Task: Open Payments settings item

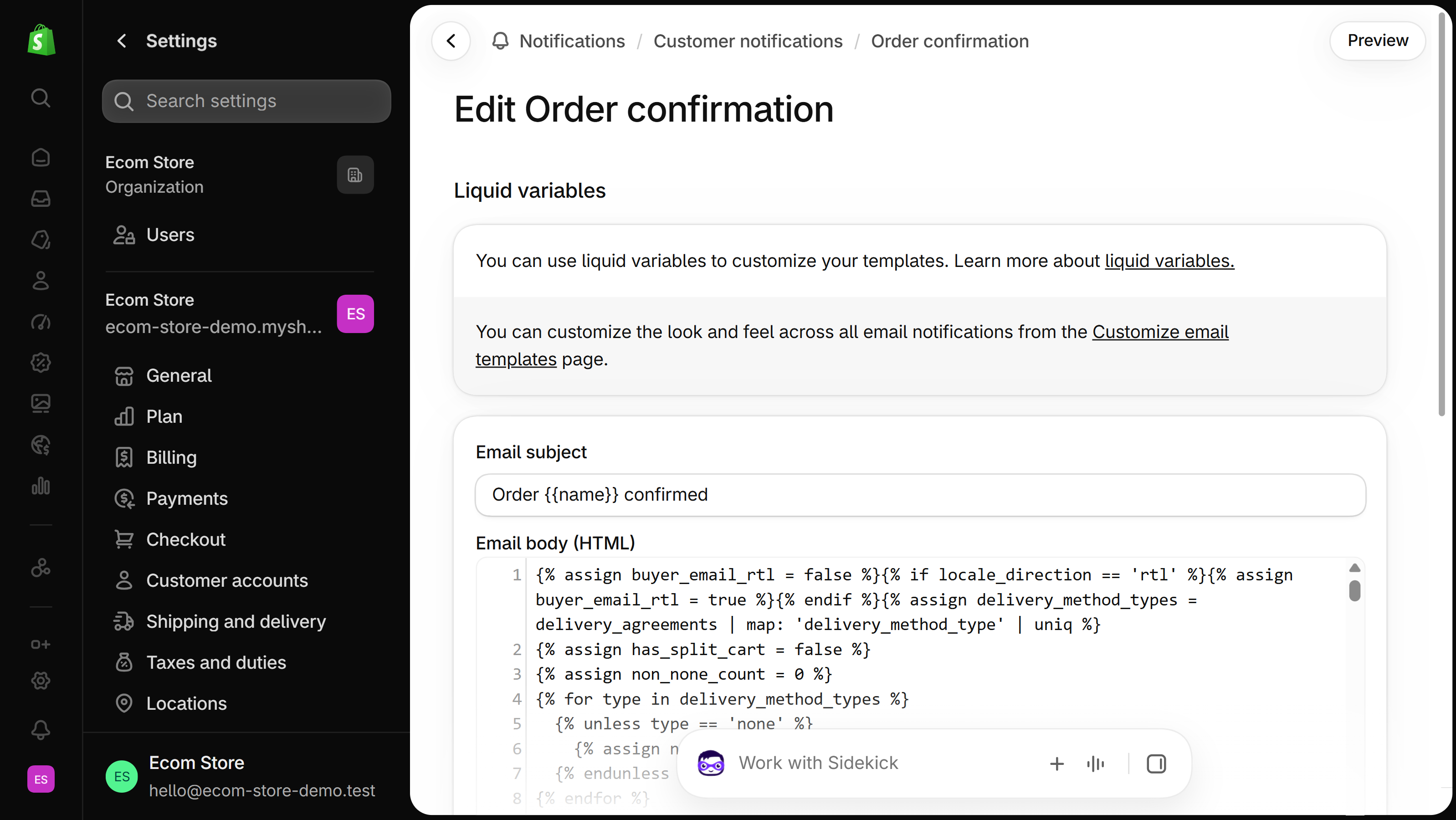Action: (x=240, y=498)
